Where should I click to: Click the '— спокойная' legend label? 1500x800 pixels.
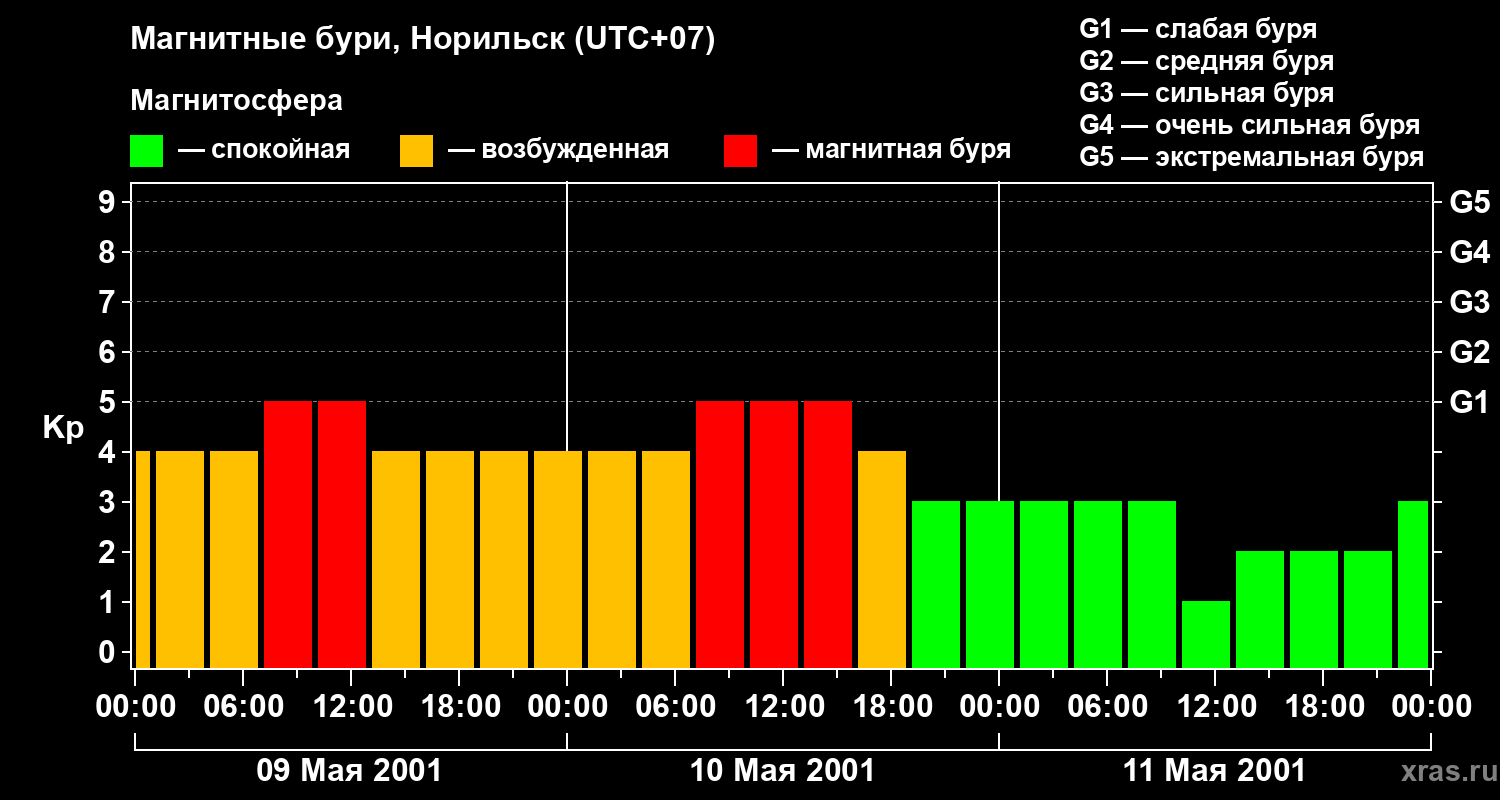(264, 151)
